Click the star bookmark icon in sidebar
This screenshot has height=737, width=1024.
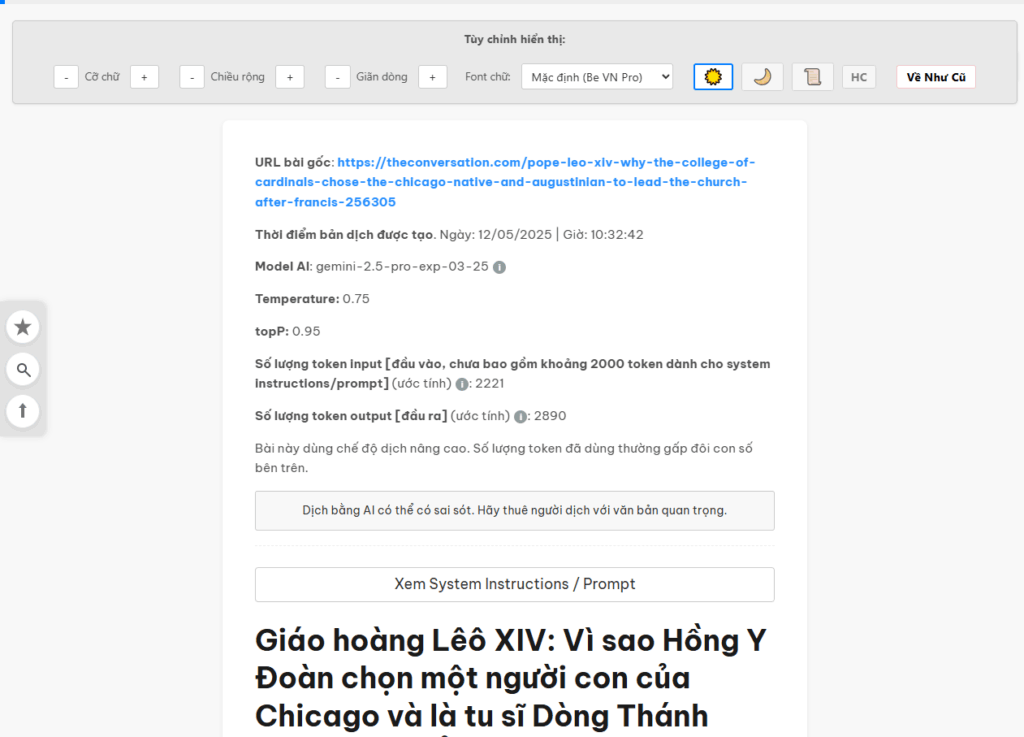pyautogui.click(x=23, y=327)
